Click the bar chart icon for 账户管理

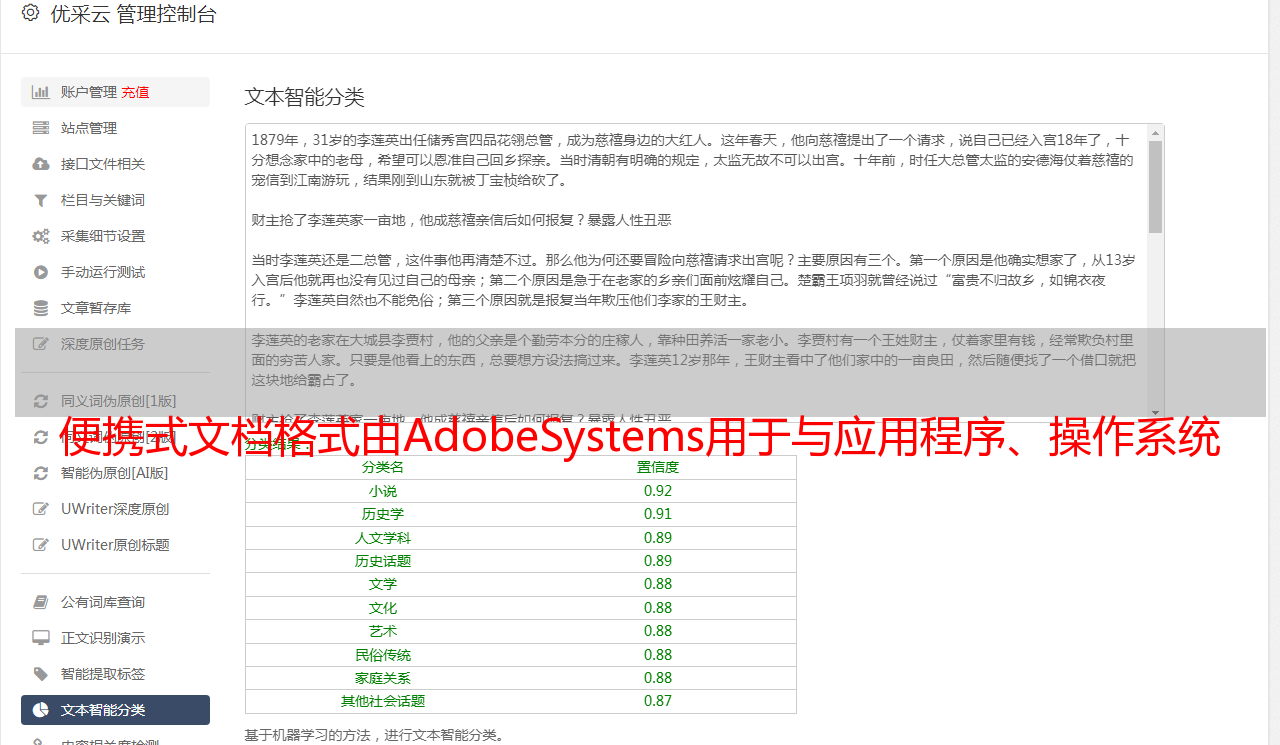click(40, 92)
